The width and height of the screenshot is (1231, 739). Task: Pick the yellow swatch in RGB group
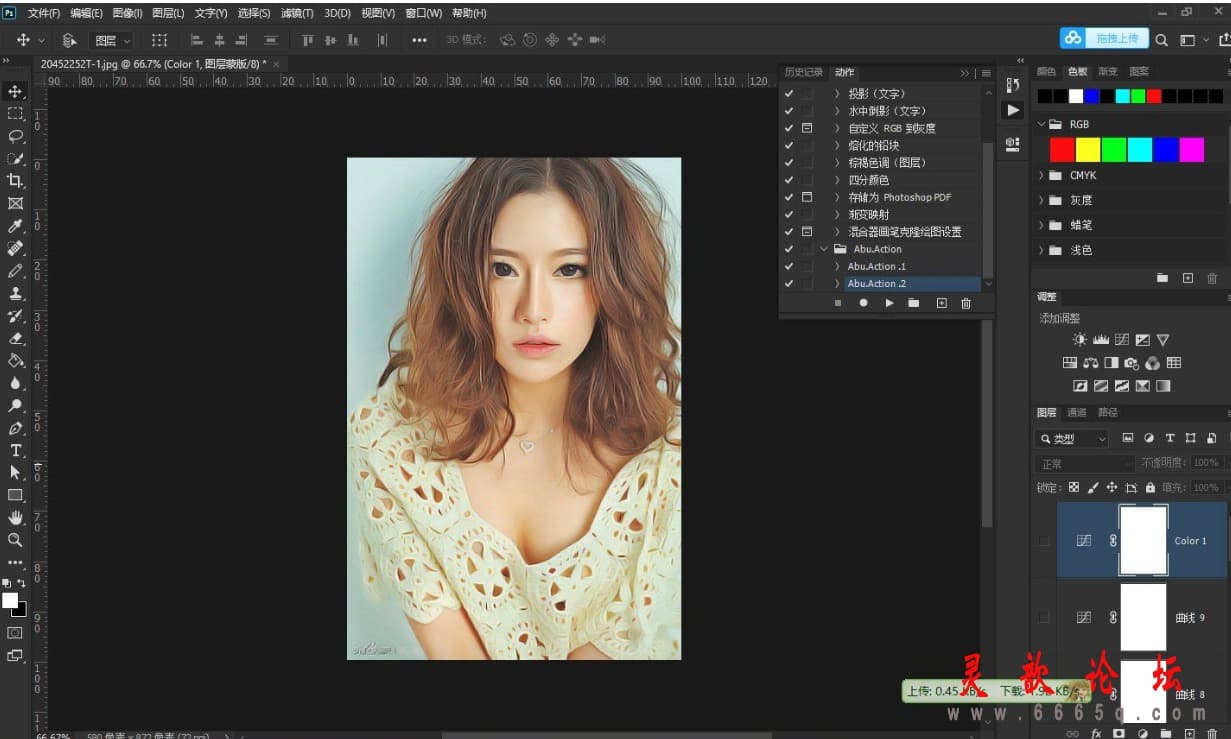click(1088, 150)
